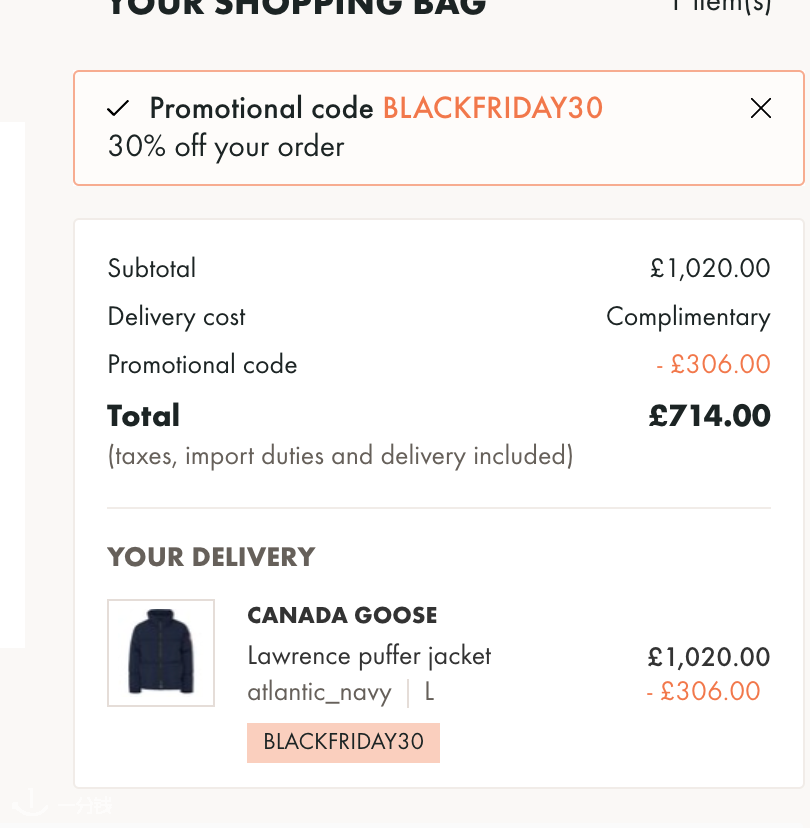Select the Subtotal amount £1,020.00 in summary
The image size is (810, 828).
pos(710,268)
